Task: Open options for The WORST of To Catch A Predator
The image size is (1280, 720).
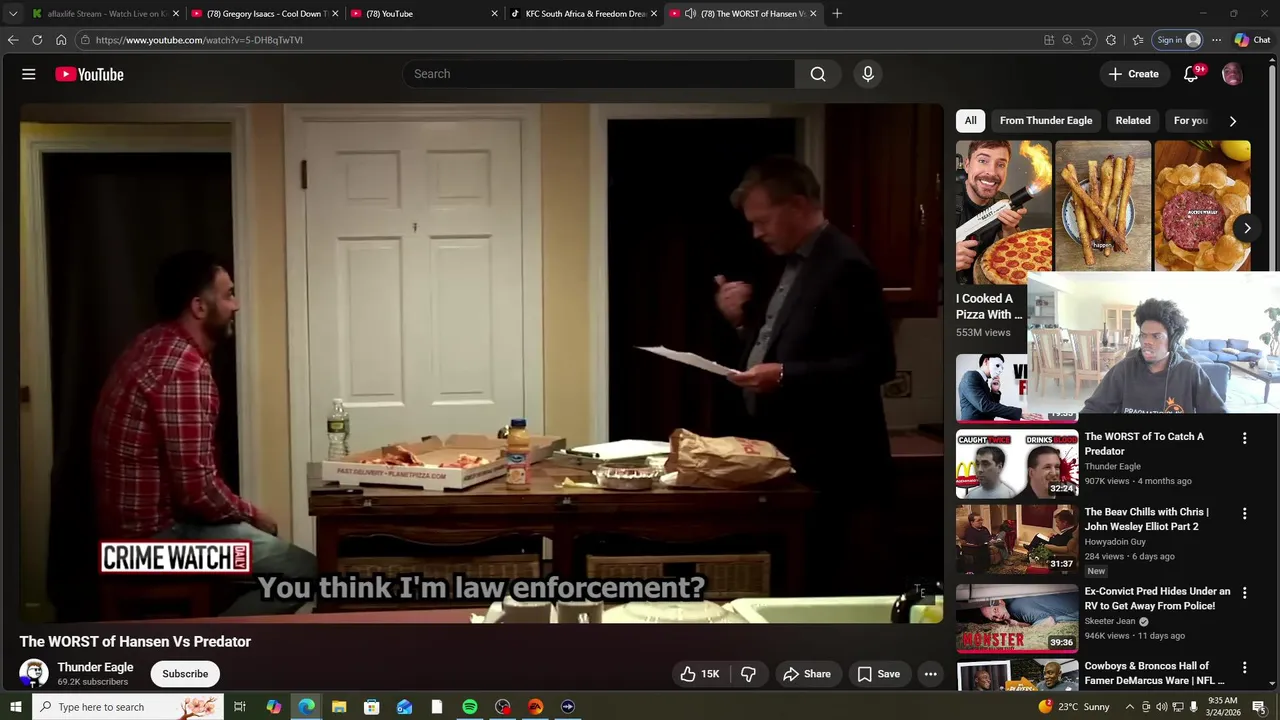Action: [x=1245, y=438]
